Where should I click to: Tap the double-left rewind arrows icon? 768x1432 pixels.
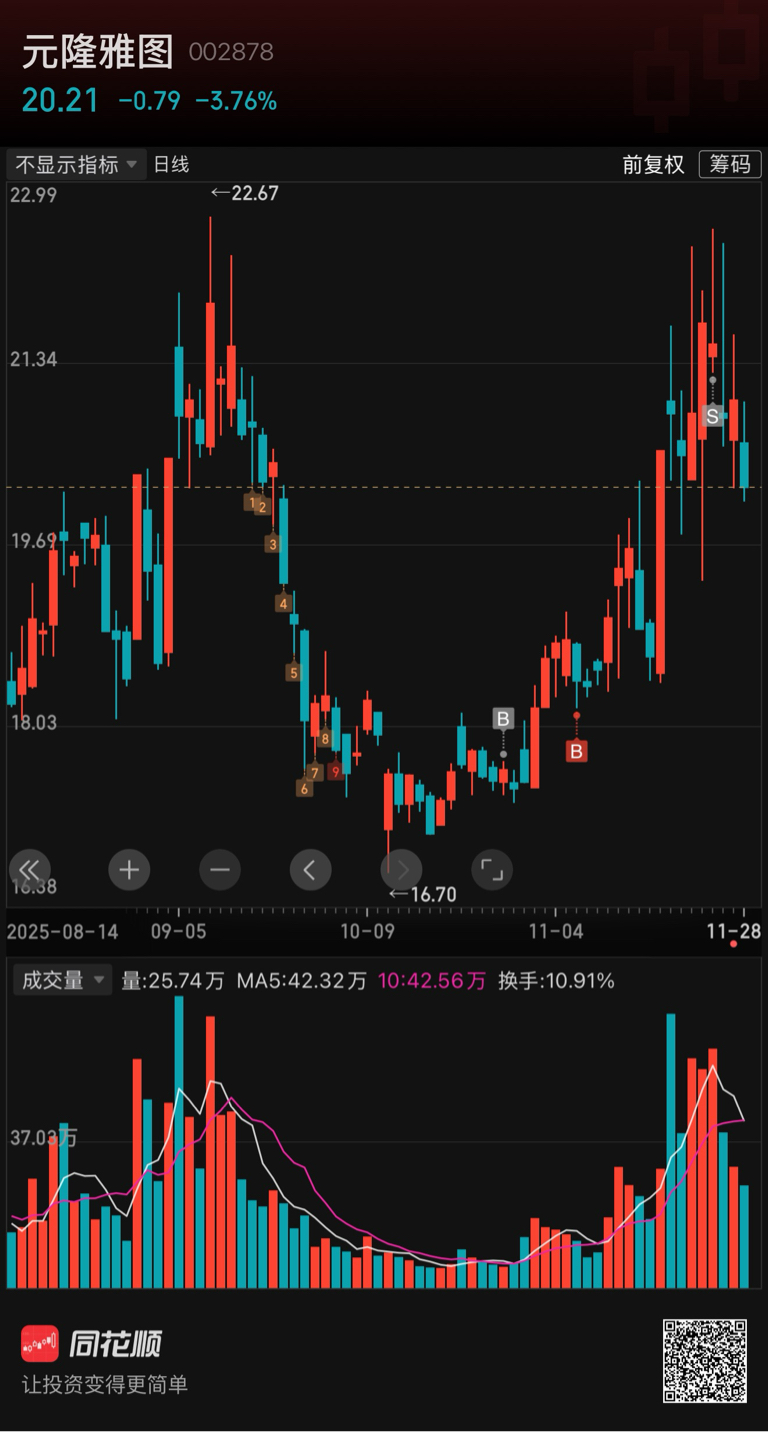click(x=29, y=870)
